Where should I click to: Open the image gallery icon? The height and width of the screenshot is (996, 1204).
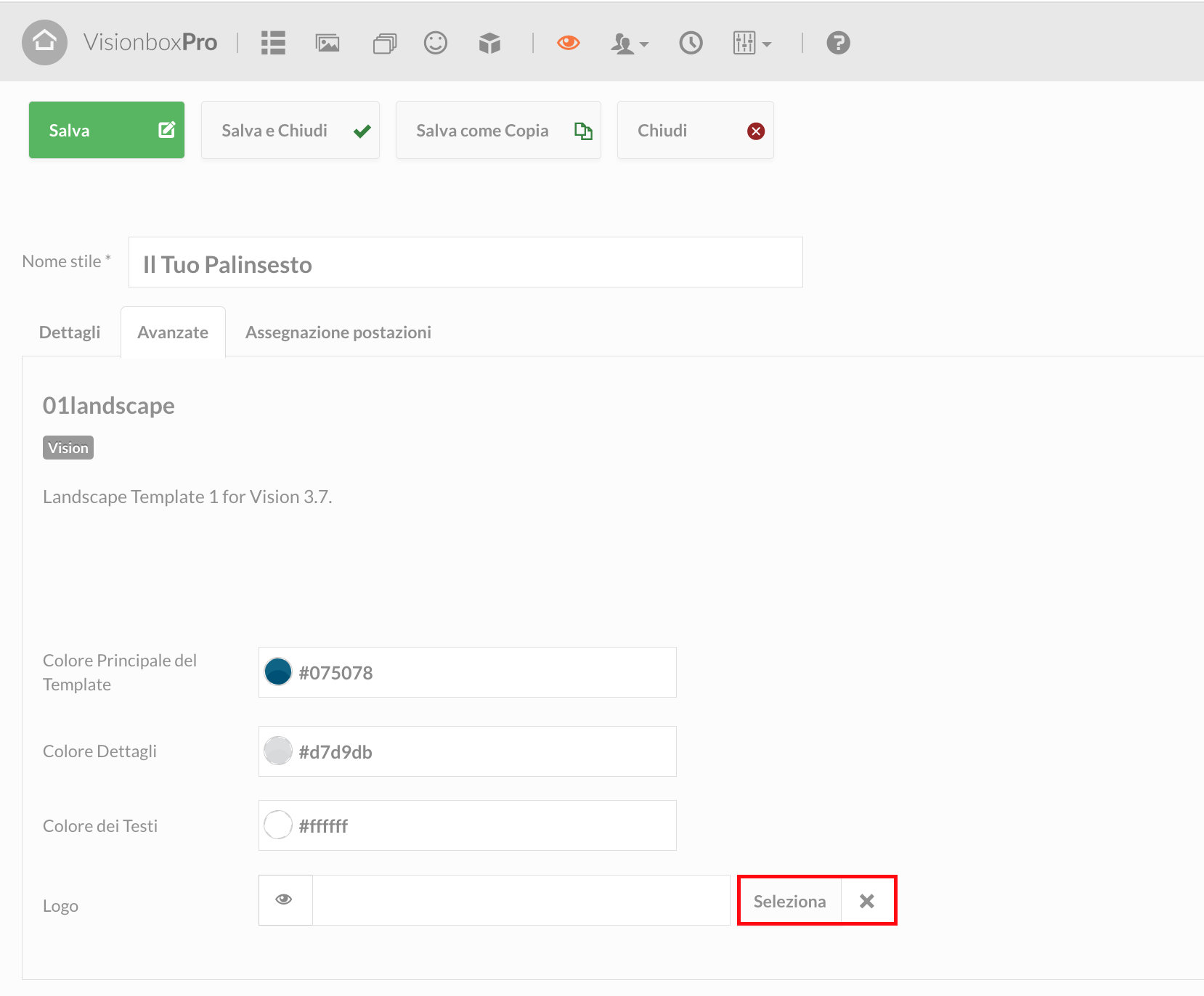328,43
